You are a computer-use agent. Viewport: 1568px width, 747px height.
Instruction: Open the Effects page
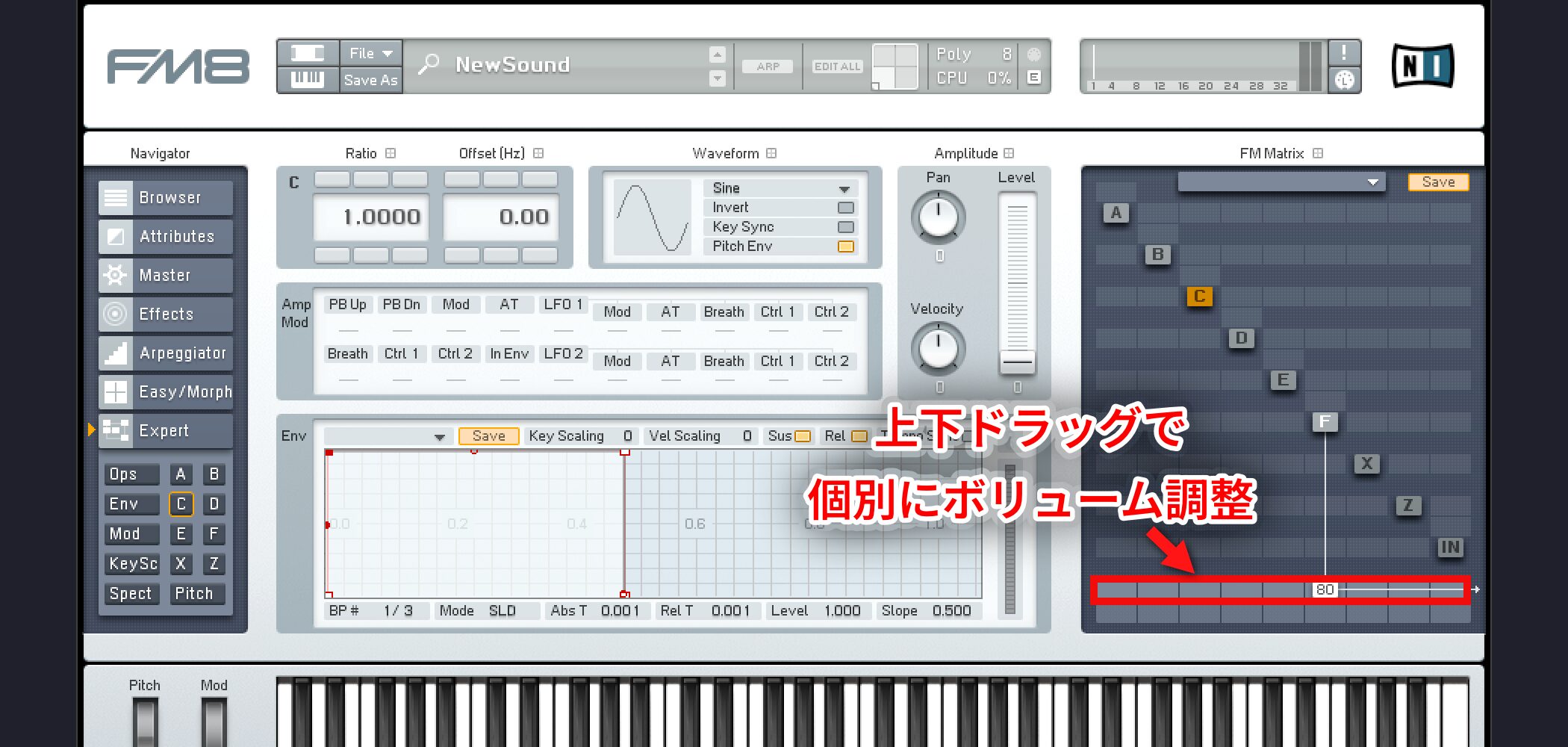pos(166,314)
